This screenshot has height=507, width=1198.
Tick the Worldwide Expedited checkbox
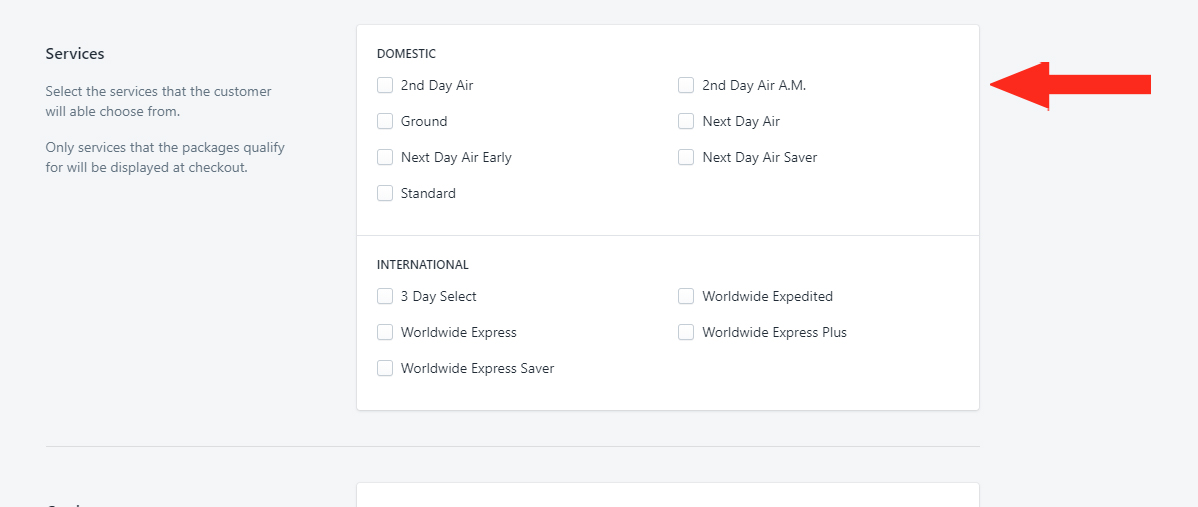pos(686,296)
